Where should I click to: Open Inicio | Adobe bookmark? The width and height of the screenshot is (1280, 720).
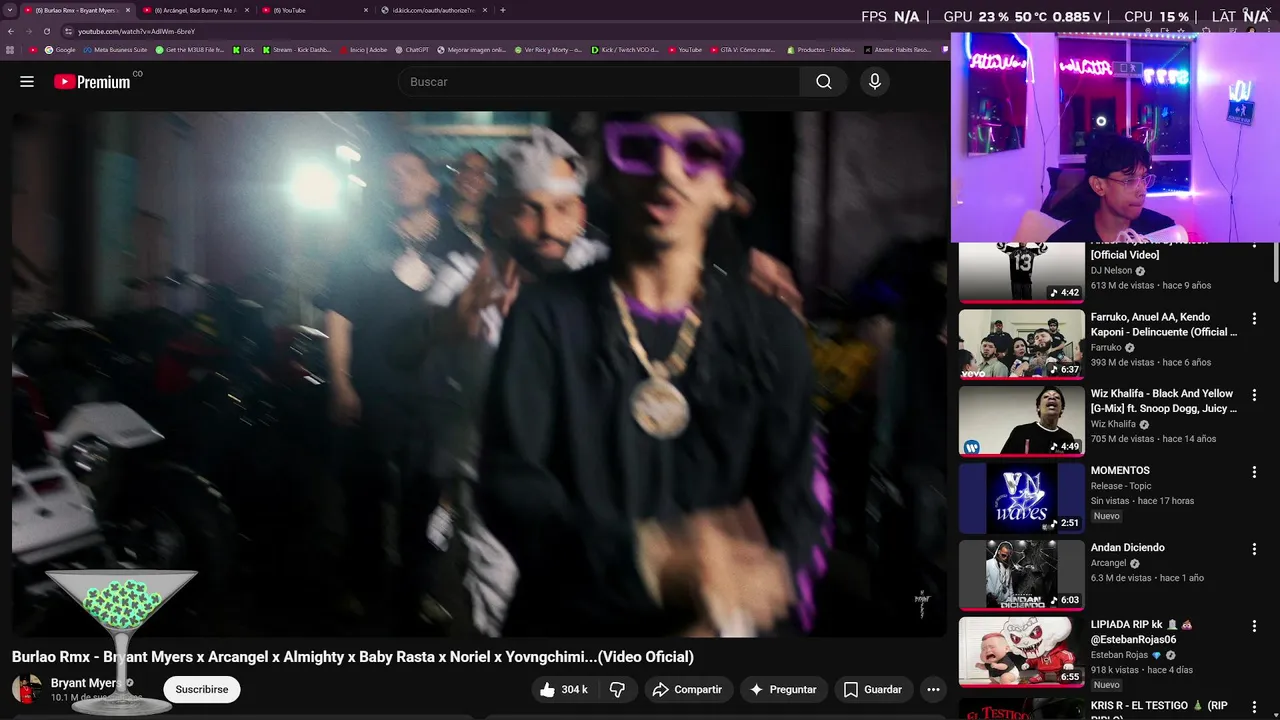click(363, 49)
